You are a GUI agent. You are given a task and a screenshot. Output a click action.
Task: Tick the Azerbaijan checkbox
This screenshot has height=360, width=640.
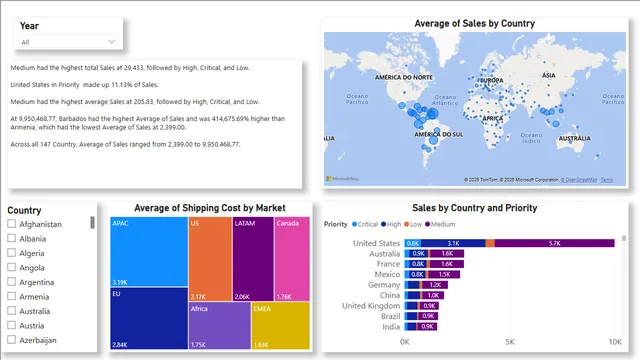12,340
